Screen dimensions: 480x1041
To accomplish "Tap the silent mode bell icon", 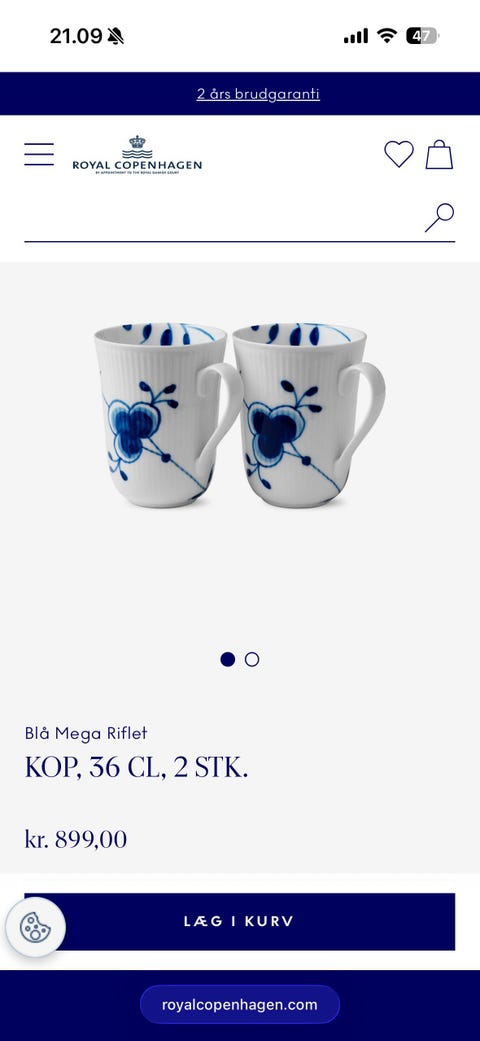I will pos(116,37).
